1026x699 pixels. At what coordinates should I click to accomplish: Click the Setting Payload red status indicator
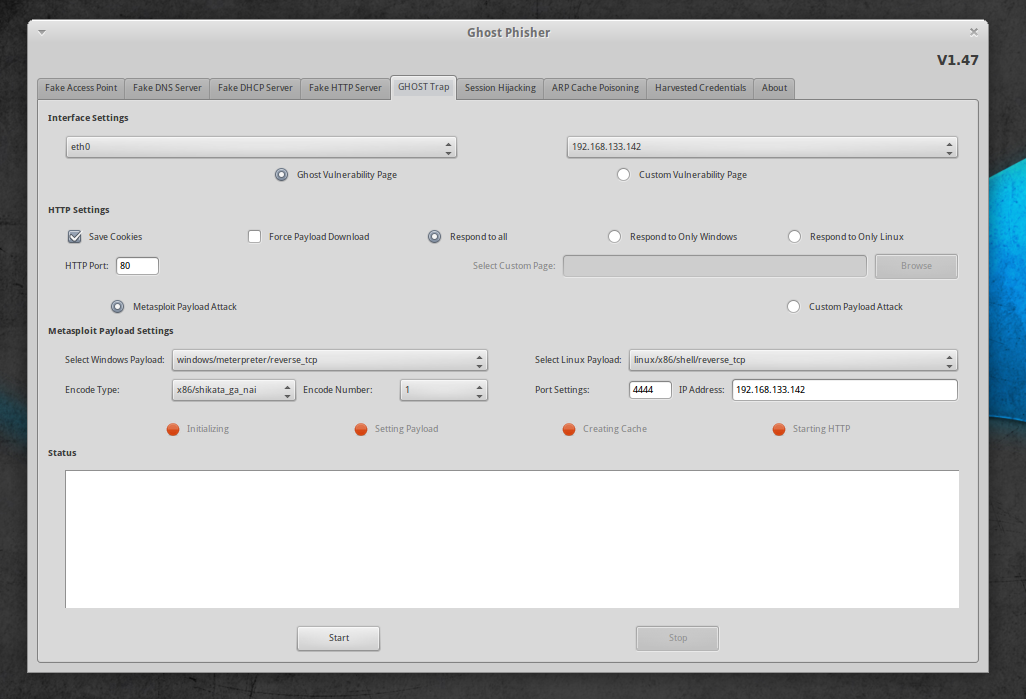click(361, 429)
